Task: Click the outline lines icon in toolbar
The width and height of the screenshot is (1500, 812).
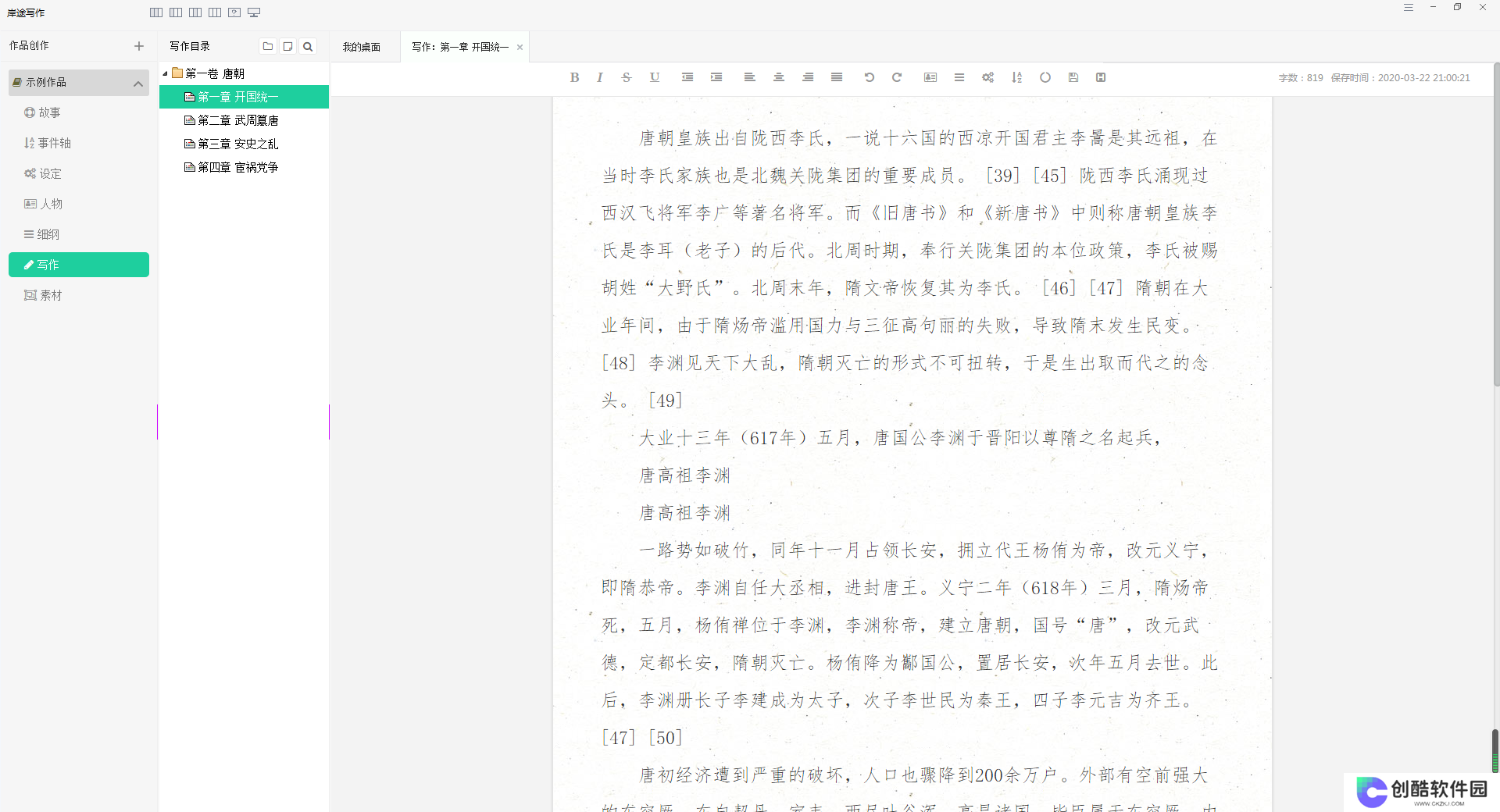Action: (x=959, y=77)
